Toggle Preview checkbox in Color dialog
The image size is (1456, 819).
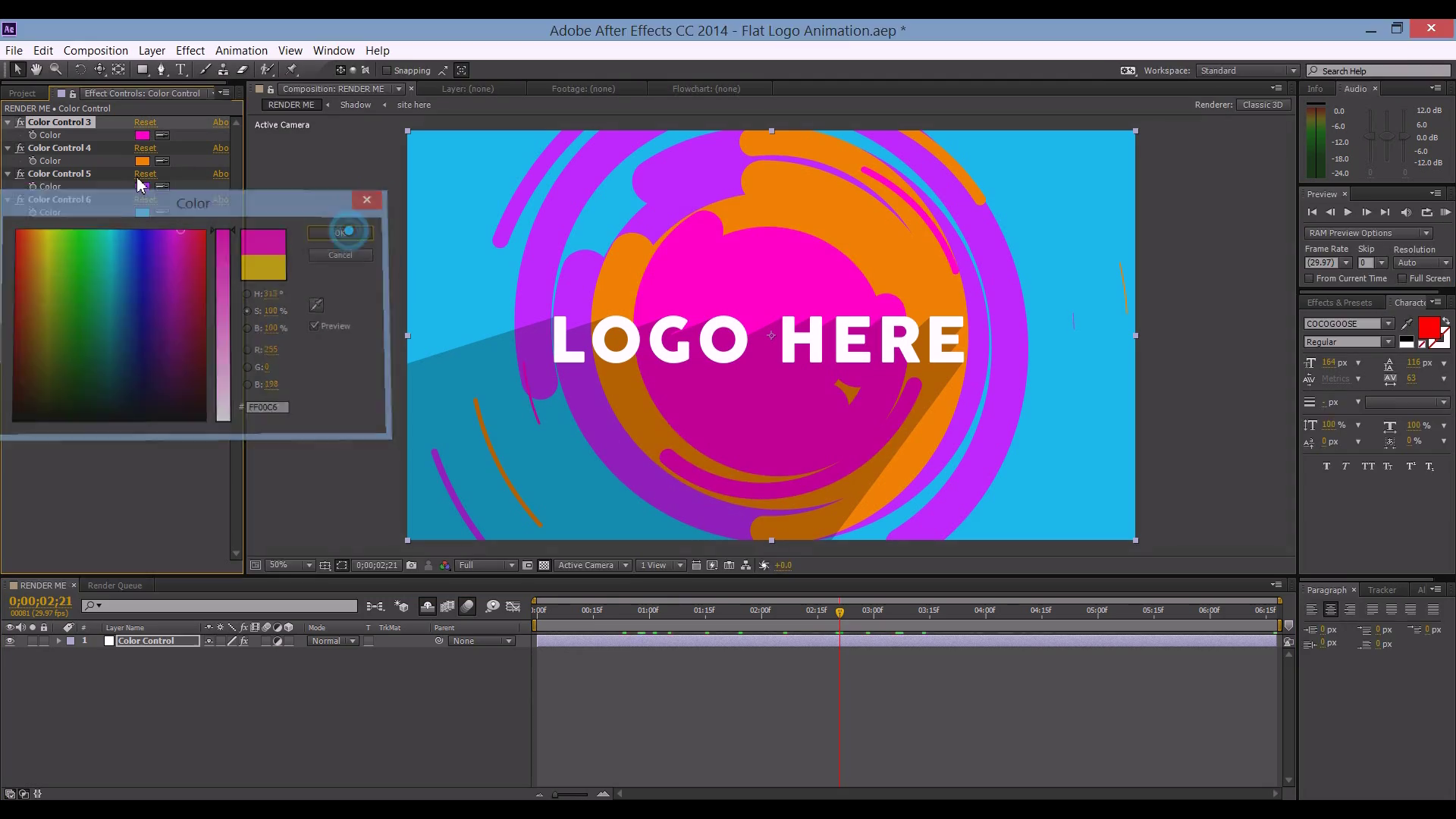coord(315,326)
